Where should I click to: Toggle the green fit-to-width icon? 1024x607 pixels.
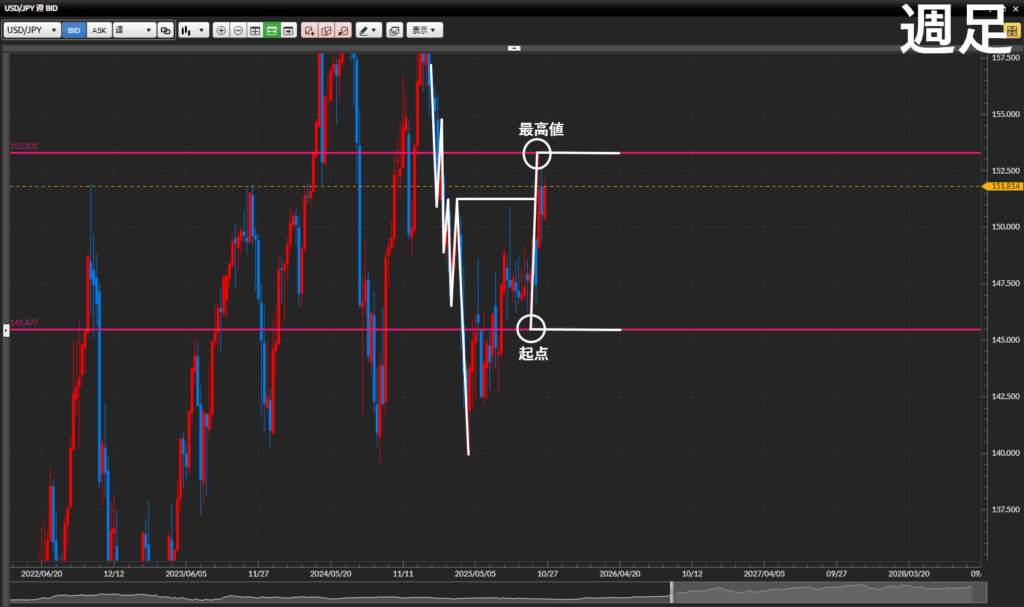(271, 31)
